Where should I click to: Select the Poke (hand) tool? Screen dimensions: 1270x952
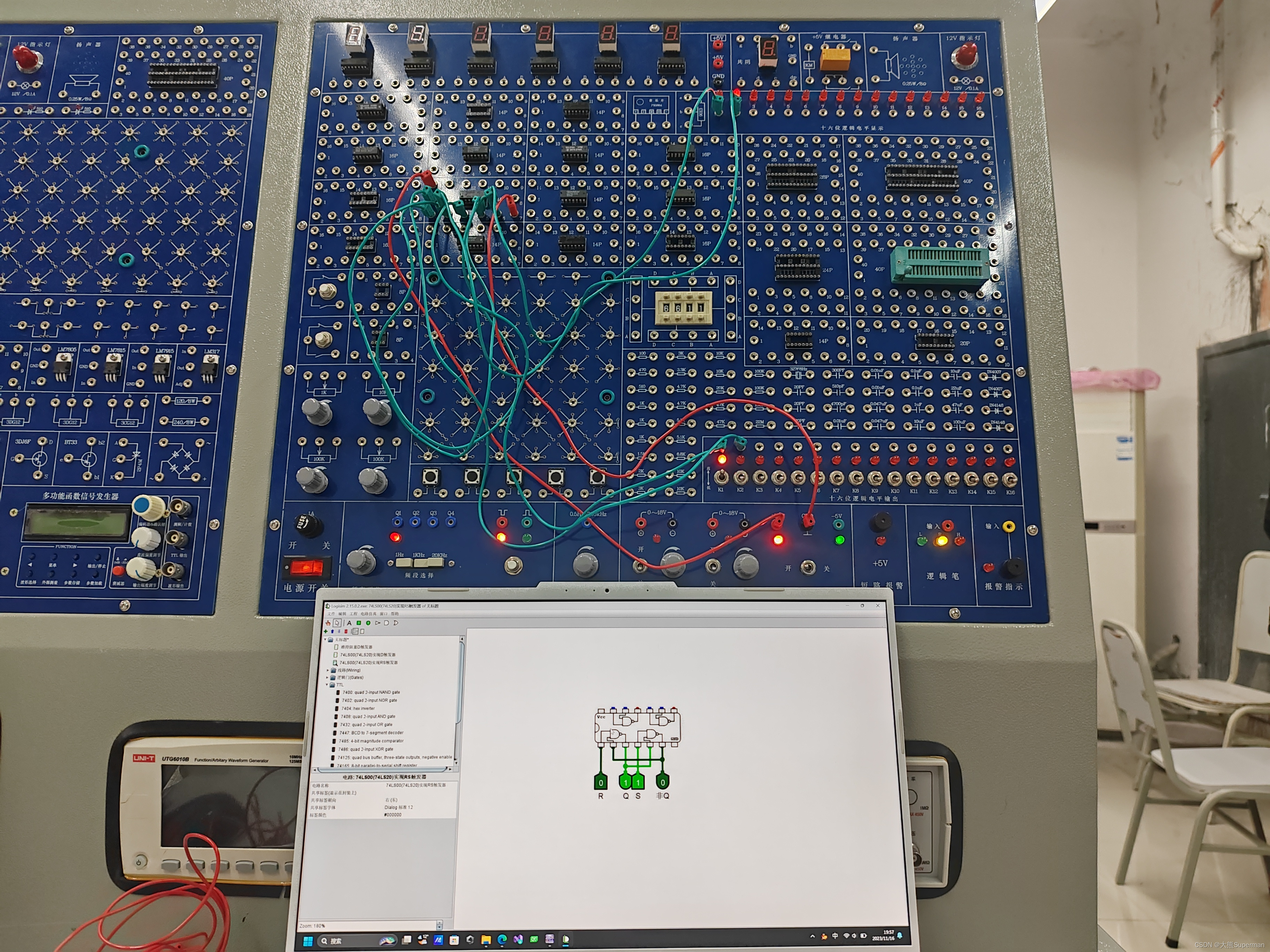pos(328,623)
